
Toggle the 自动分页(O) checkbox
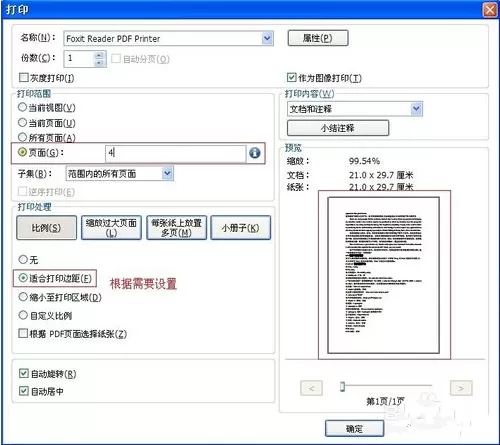pyautogui.click(x=116, y=59)
